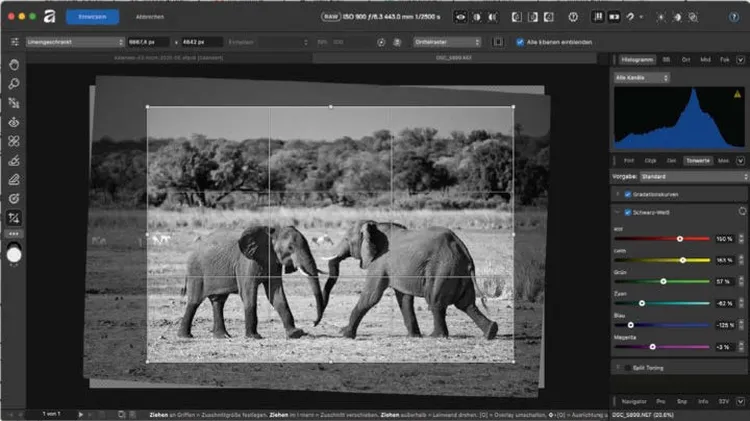The image size is (750, 421).
Task: Uncheck Alle Ebenen einblenden option
Action: (x=520, y=42)
